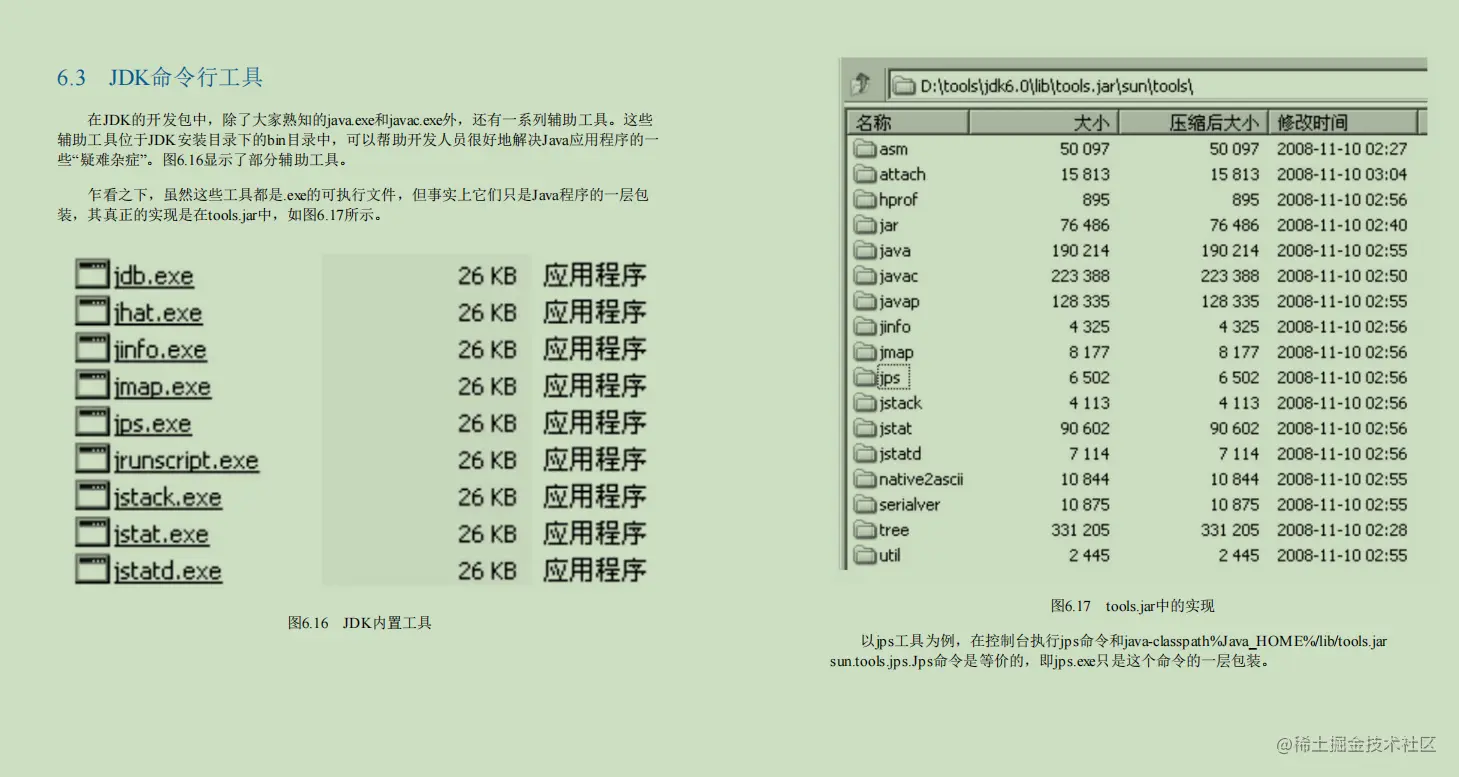Sort by the 修改时间 column header
Image resolution: width=1459 pixels, height=777 pixels.
click(1345, 121)
